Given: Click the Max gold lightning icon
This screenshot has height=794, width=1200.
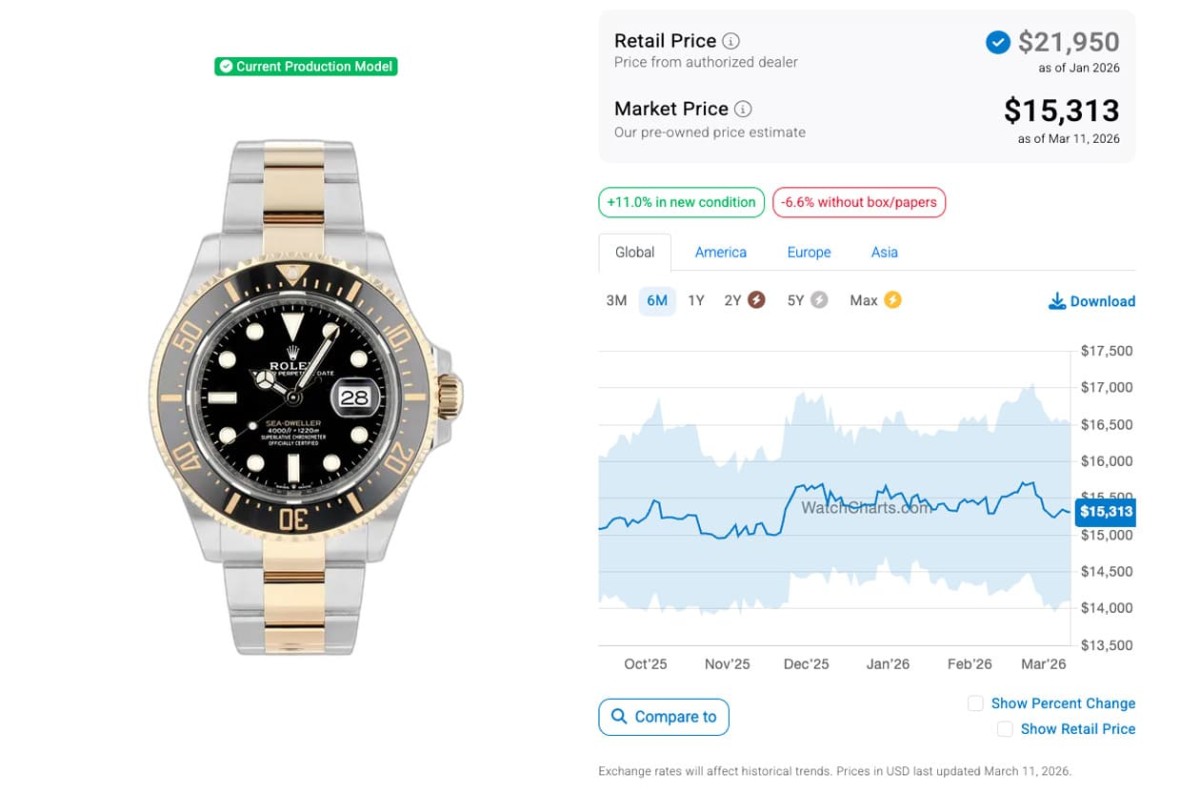Looking at the screenshot, I should [x=892, y=300].
